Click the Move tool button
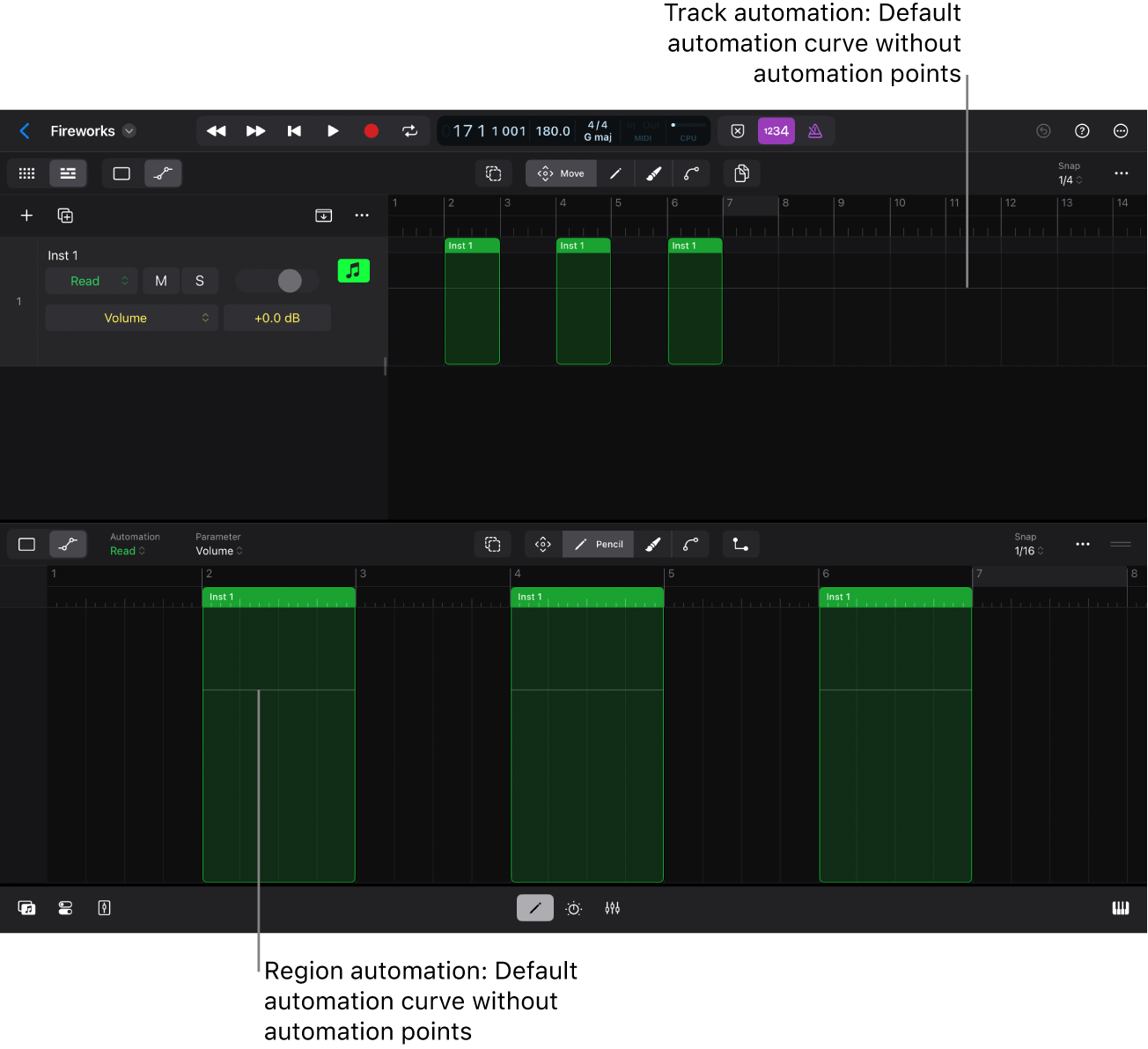1148x1049 pixels. click(561, 173)
